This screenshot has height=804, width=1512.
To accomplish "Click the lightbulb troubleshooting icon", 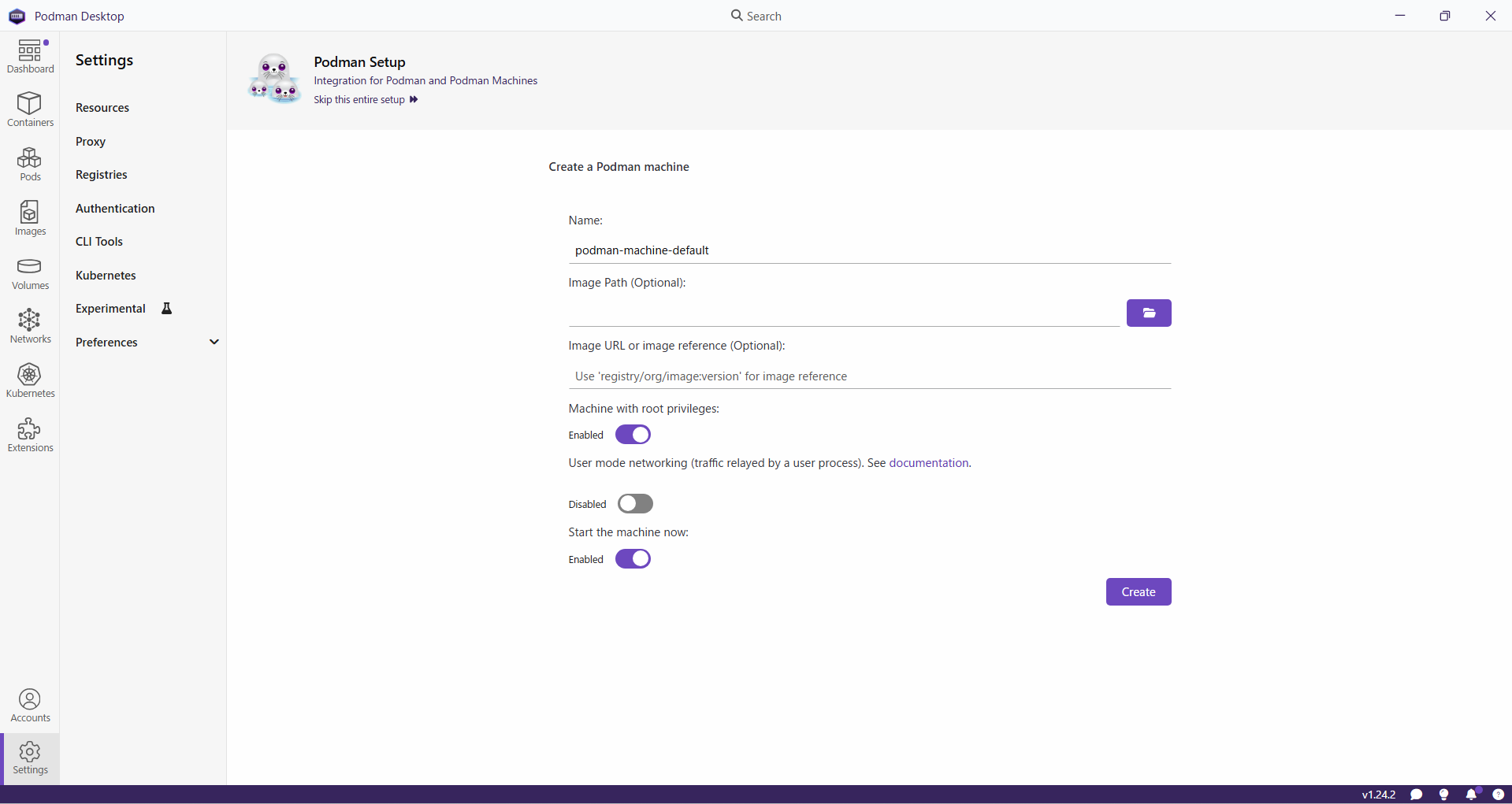I will 1443,795.
